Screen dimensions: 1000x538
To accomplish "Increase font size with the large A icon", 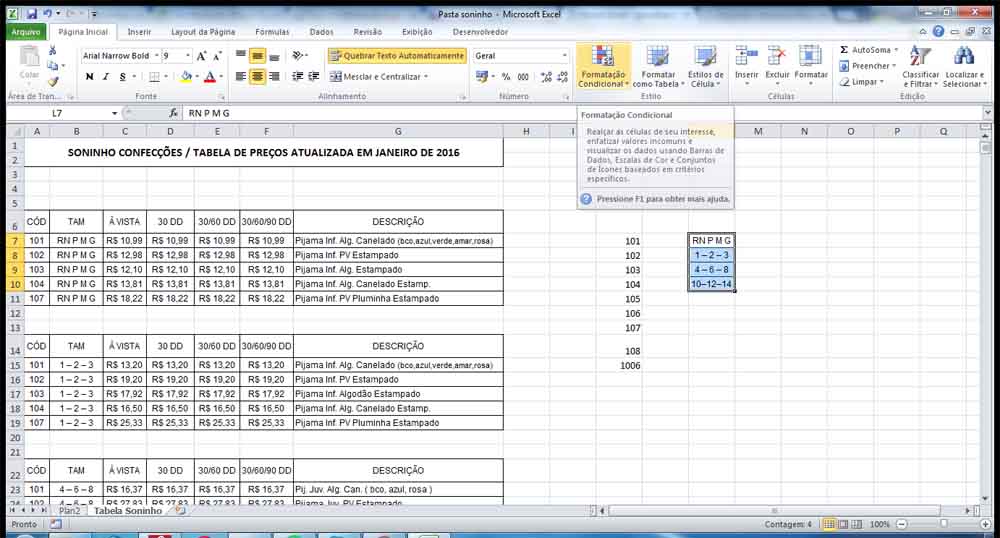I will pyautogui.click(x=202, y=56).
